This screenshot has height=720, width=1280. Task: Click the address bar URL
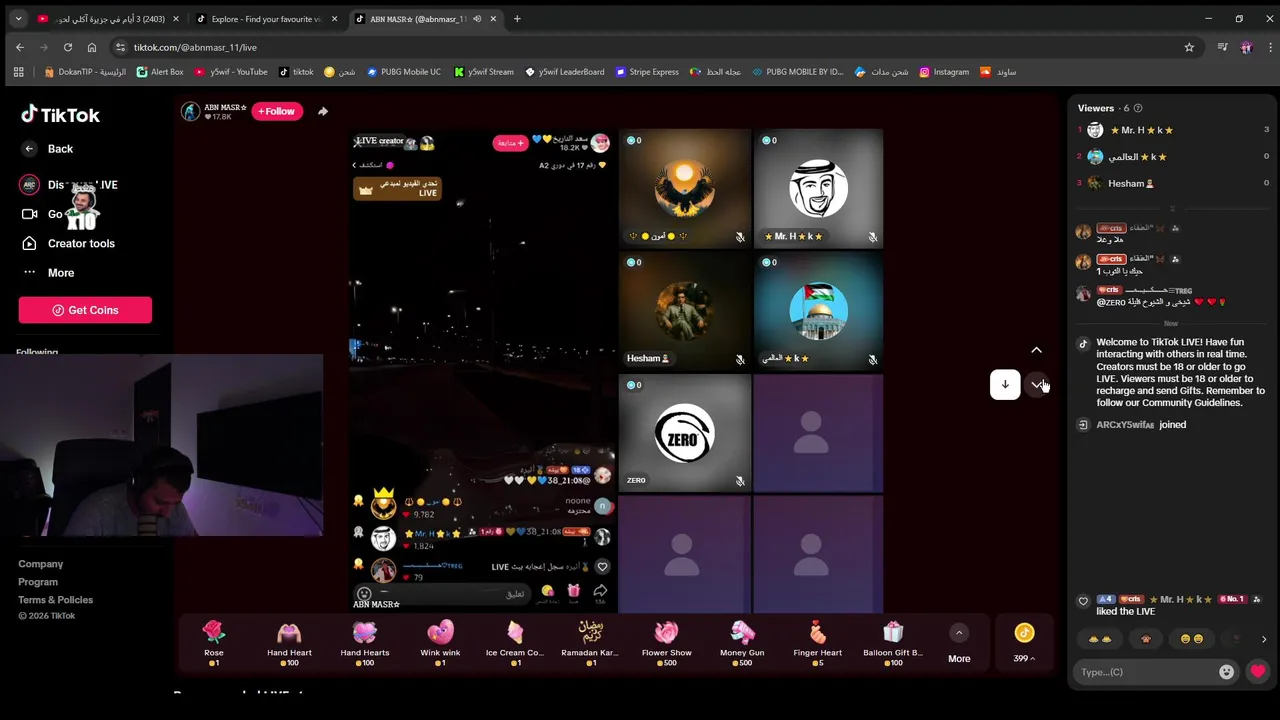click(196, 47)
